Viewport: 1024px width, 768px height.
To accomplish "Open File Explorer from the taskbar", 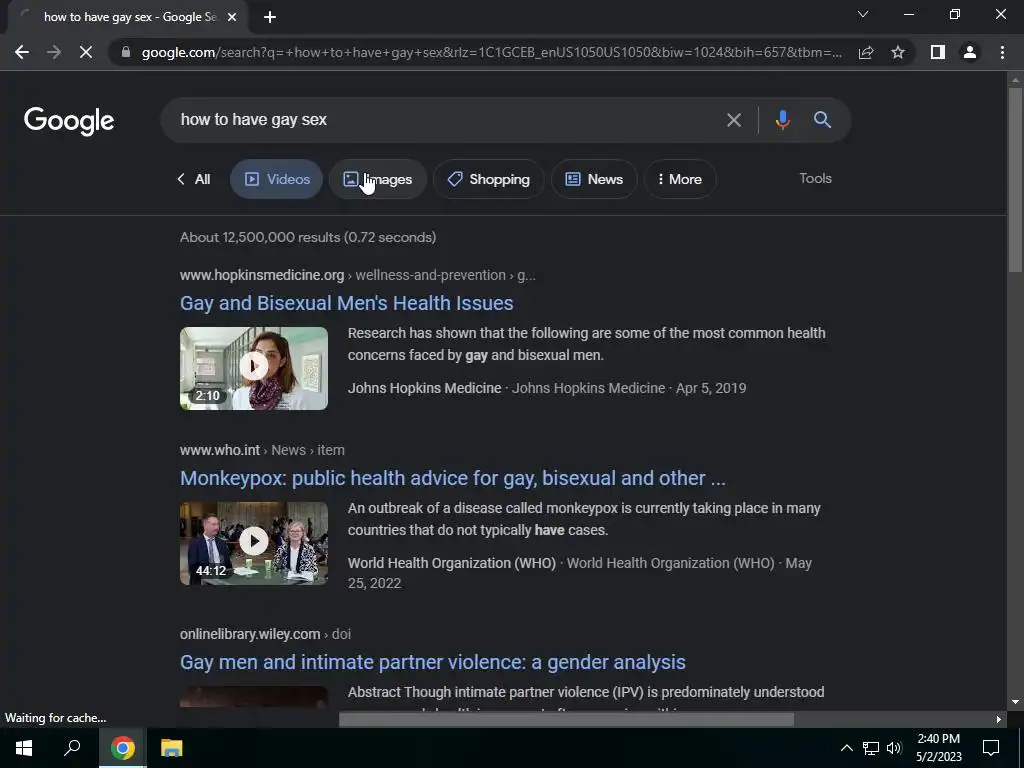I will click(172, 748).
